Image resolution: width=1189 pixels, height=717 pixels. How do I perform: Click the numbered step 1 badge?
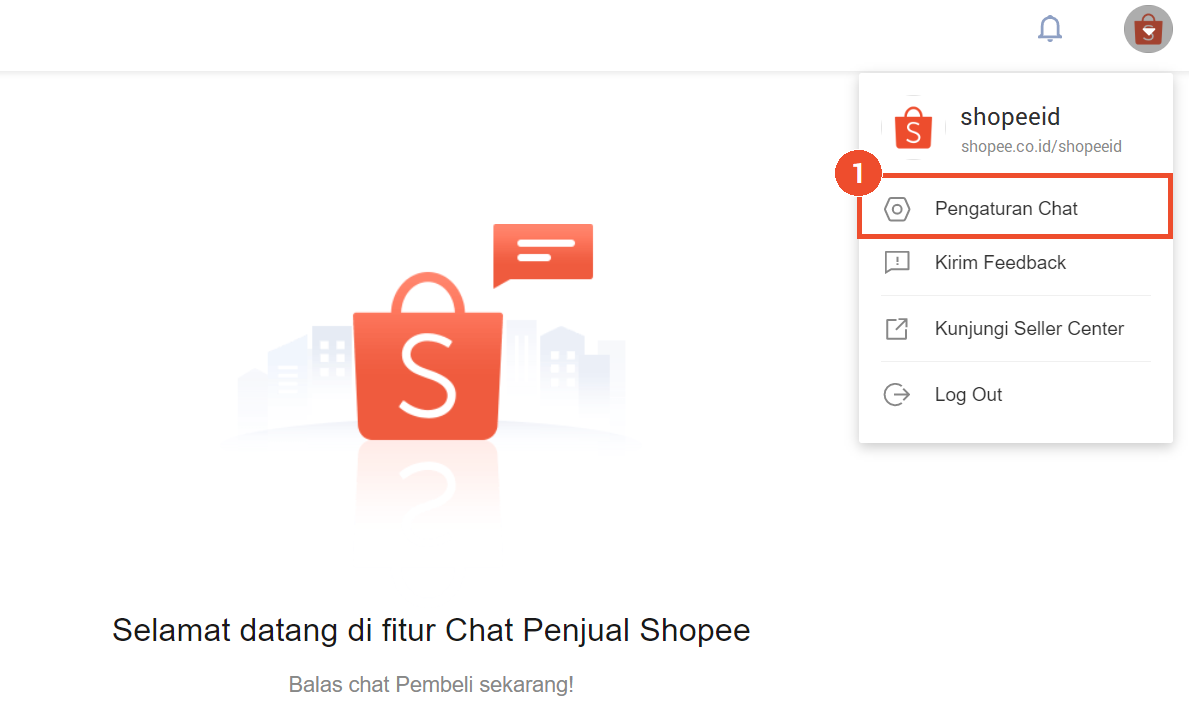(858, 173)
